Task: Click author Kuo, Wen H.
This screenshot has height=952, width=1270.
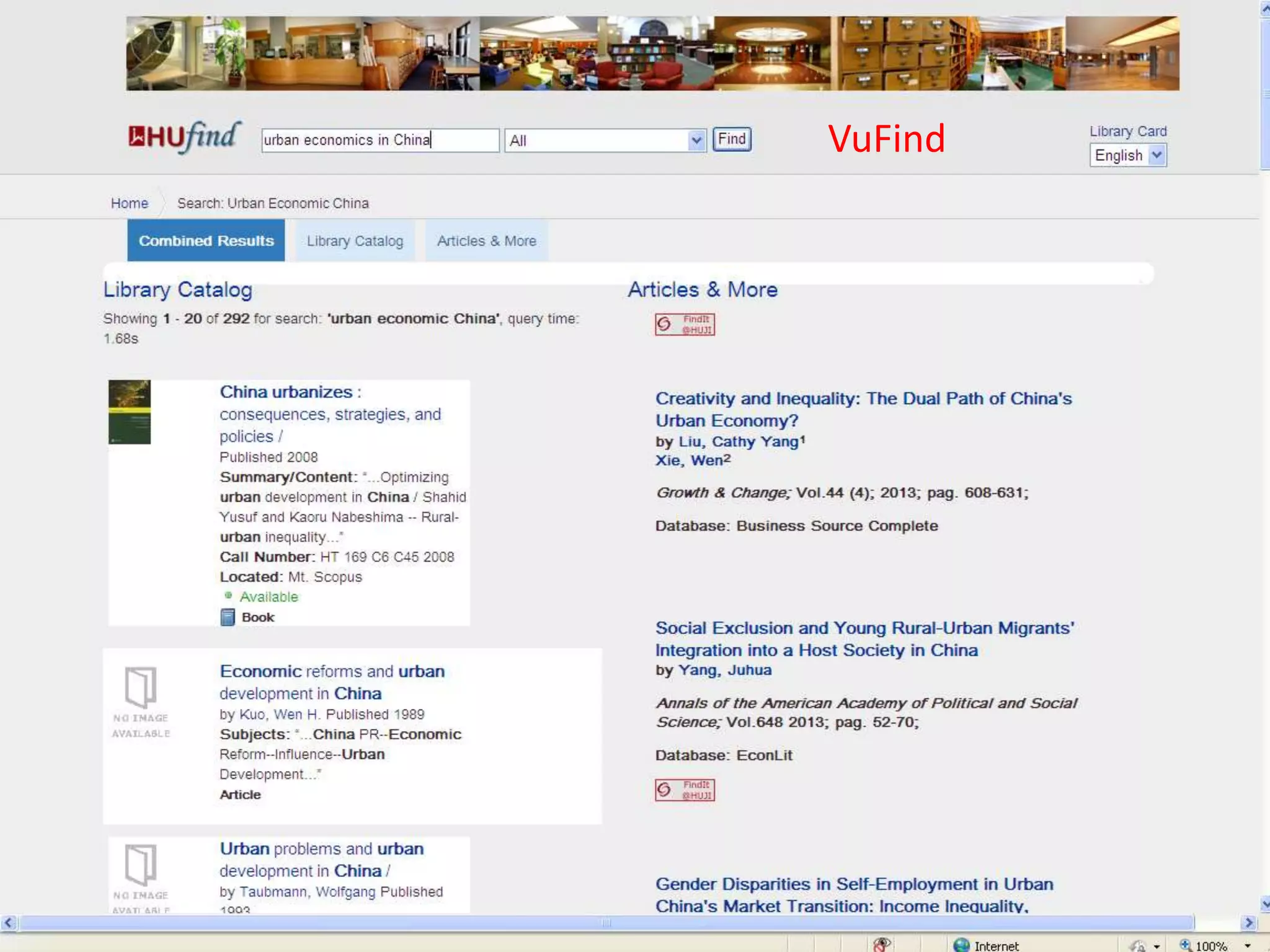Action: [x=278, y=715]
